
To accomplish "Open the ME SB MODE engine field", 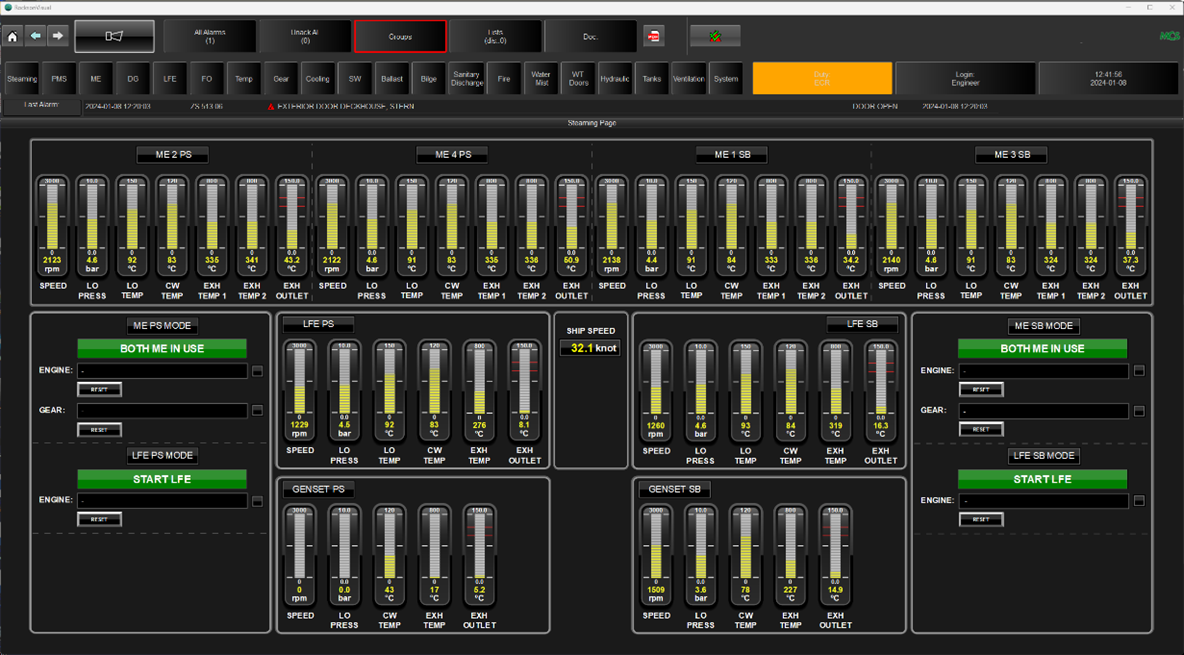I will click(1043, 371).
